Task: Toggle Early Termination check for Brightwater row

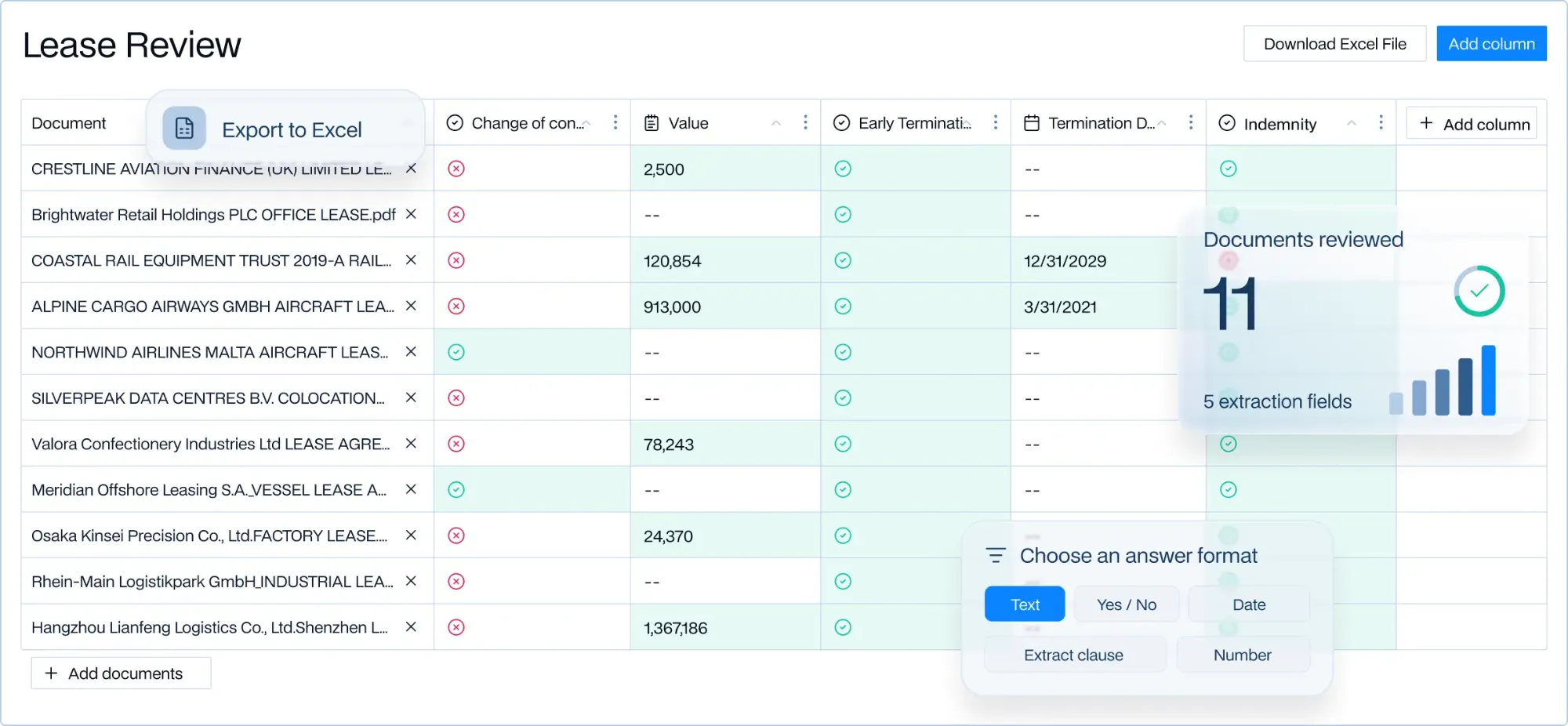Action: point(843,214)
